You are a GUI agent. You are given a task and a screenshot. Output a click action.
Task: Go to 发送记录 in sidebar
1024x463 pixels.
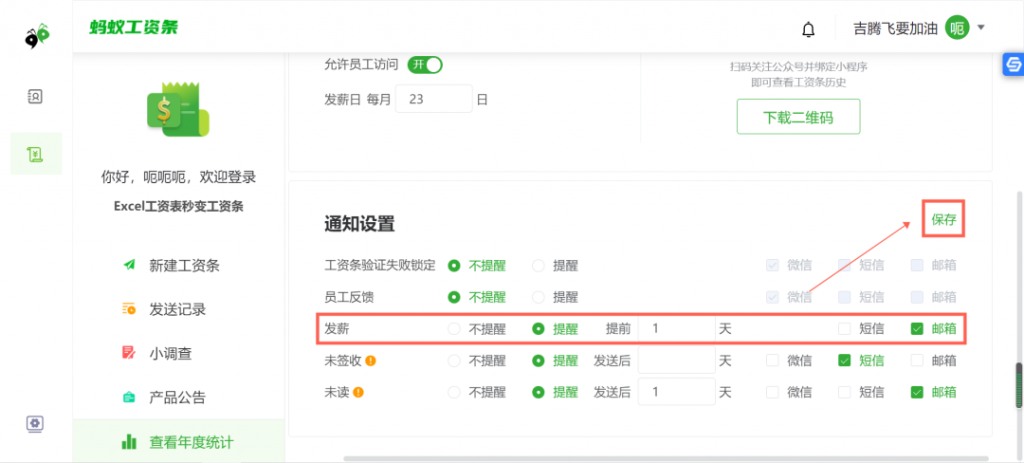pyautogui.click(x=177, y=309)
